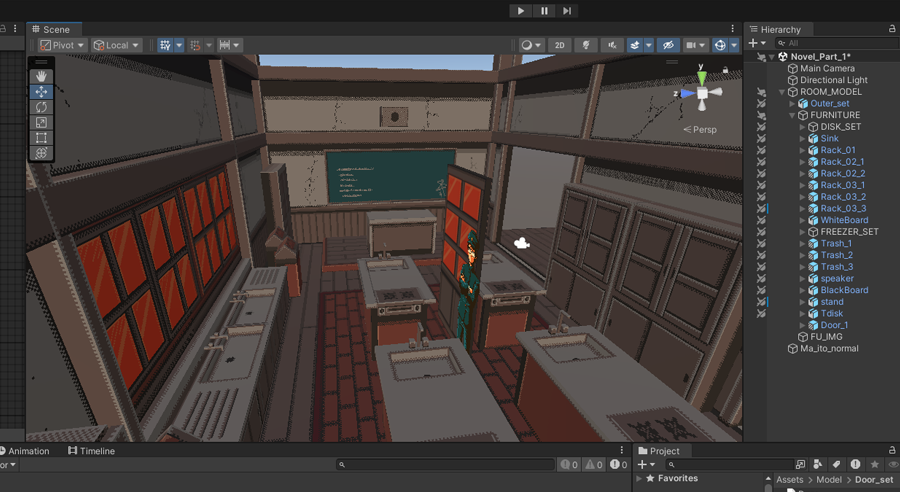The height and width of the screenshot is (492, 900).
Task: Toggle scene lighting with the lightbulb icon
Action: click(586, 46)
